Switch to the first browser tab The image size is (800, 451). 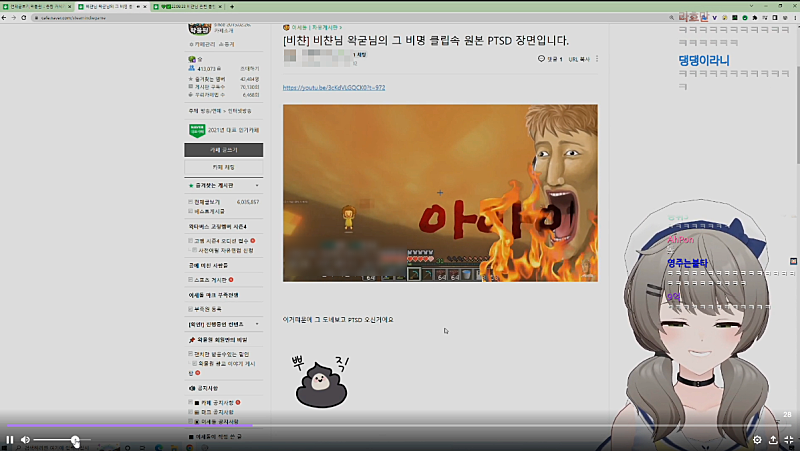[37, 7]
